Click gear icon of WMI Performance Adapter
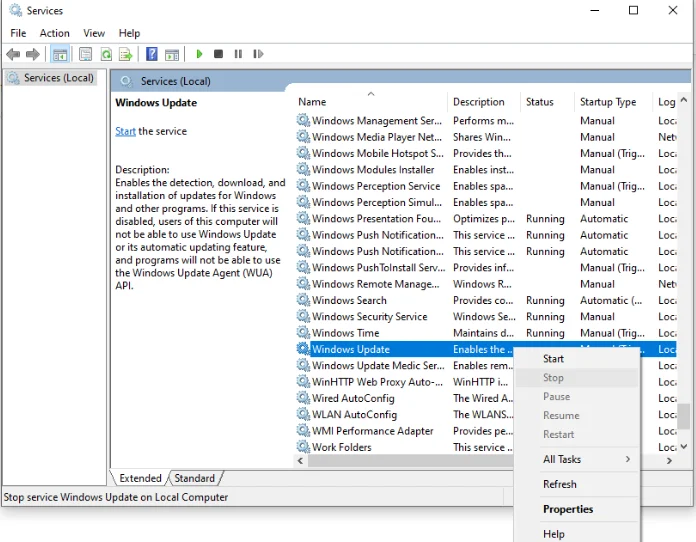The image size is (696, 542). pos(303,430)
